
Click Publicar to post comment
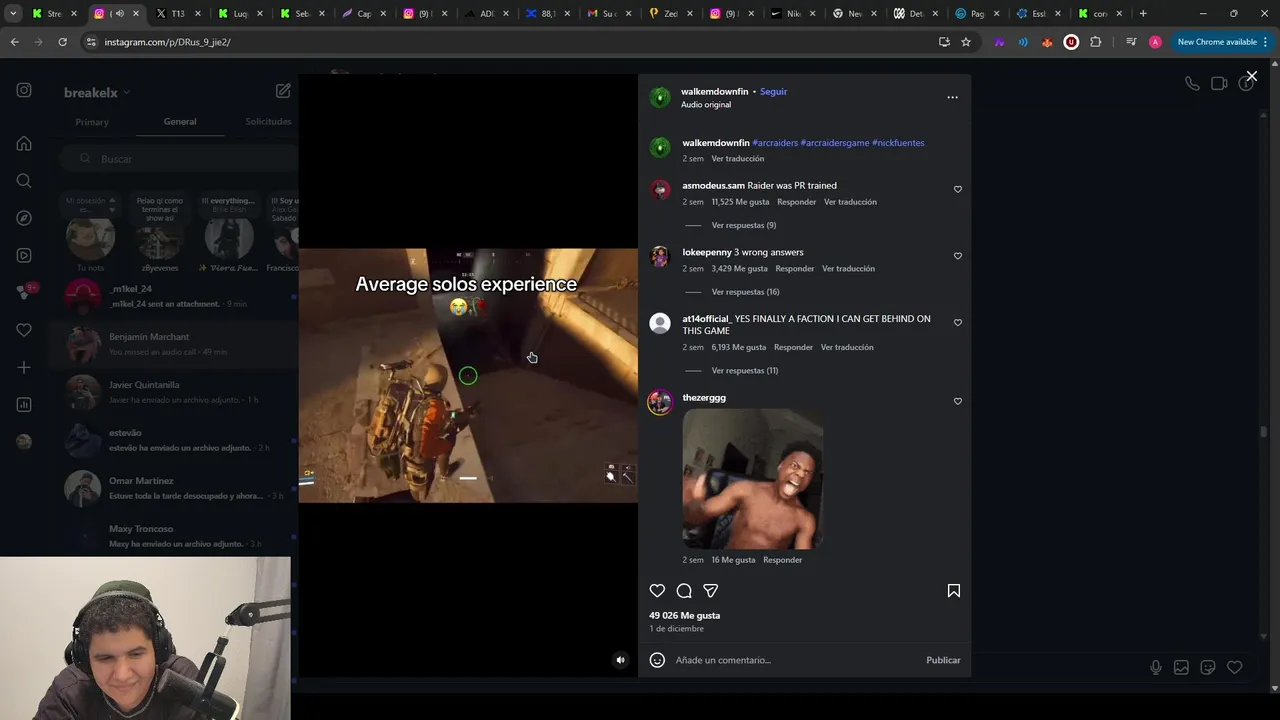[x=943, y=660]
